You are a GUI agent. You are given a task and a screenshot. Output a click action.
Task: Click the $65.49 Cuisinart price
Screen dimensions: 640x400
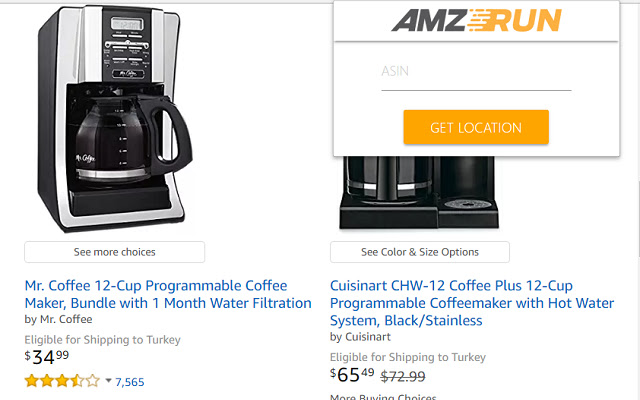(x=352, y=375)
